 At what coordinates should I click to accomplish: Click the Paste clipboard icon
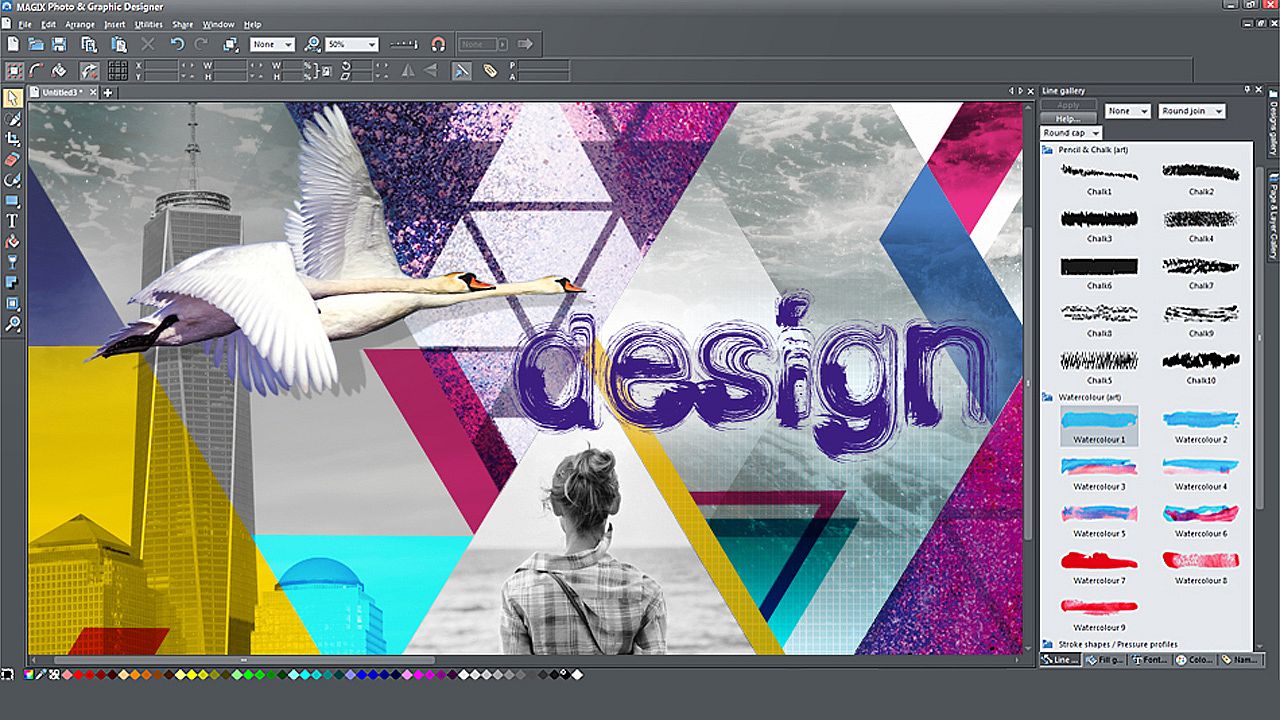pos(119,44)
